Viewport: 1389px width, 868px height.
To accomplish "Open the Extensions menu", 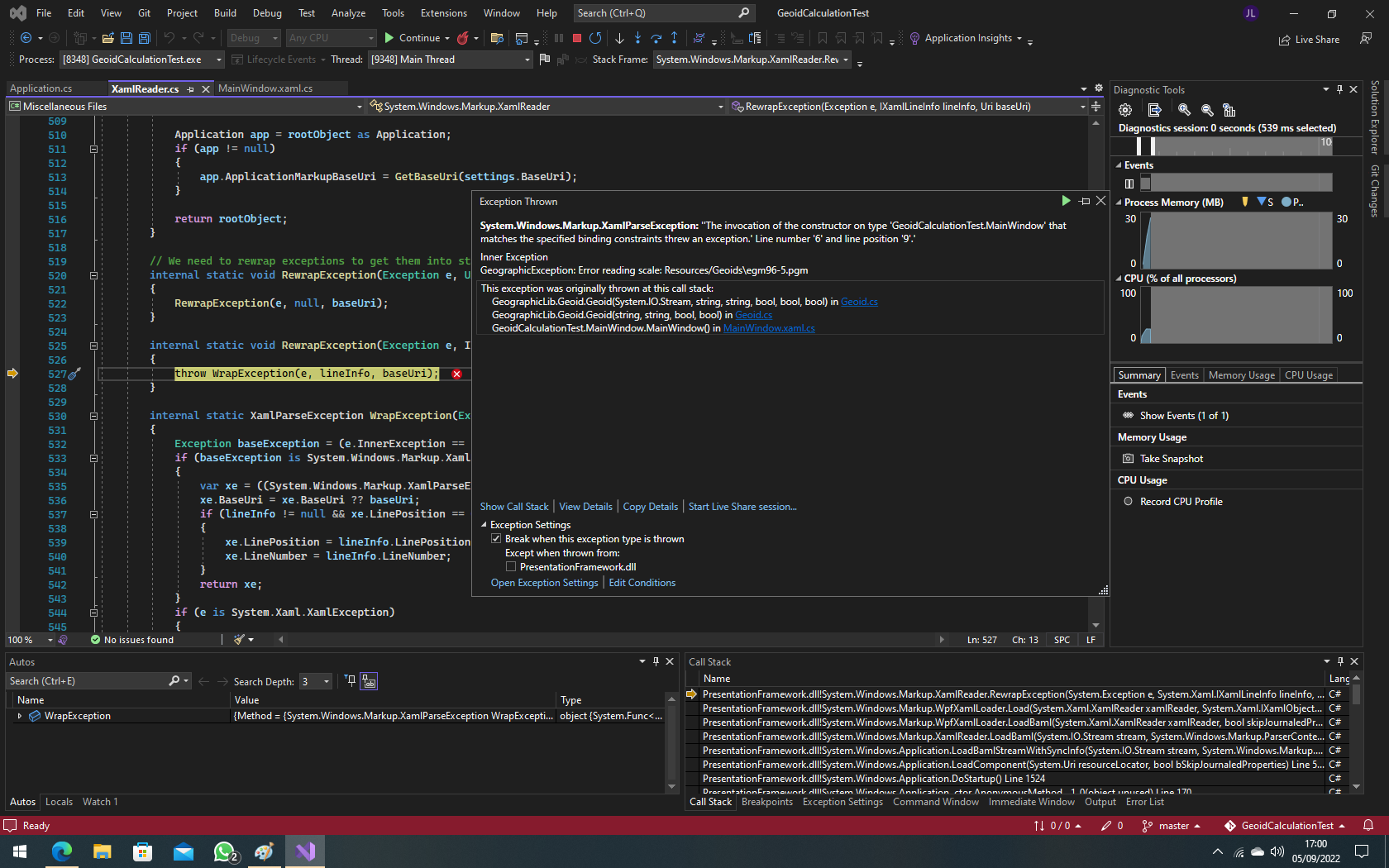I will pyautogui.click(x=444, y=13).
